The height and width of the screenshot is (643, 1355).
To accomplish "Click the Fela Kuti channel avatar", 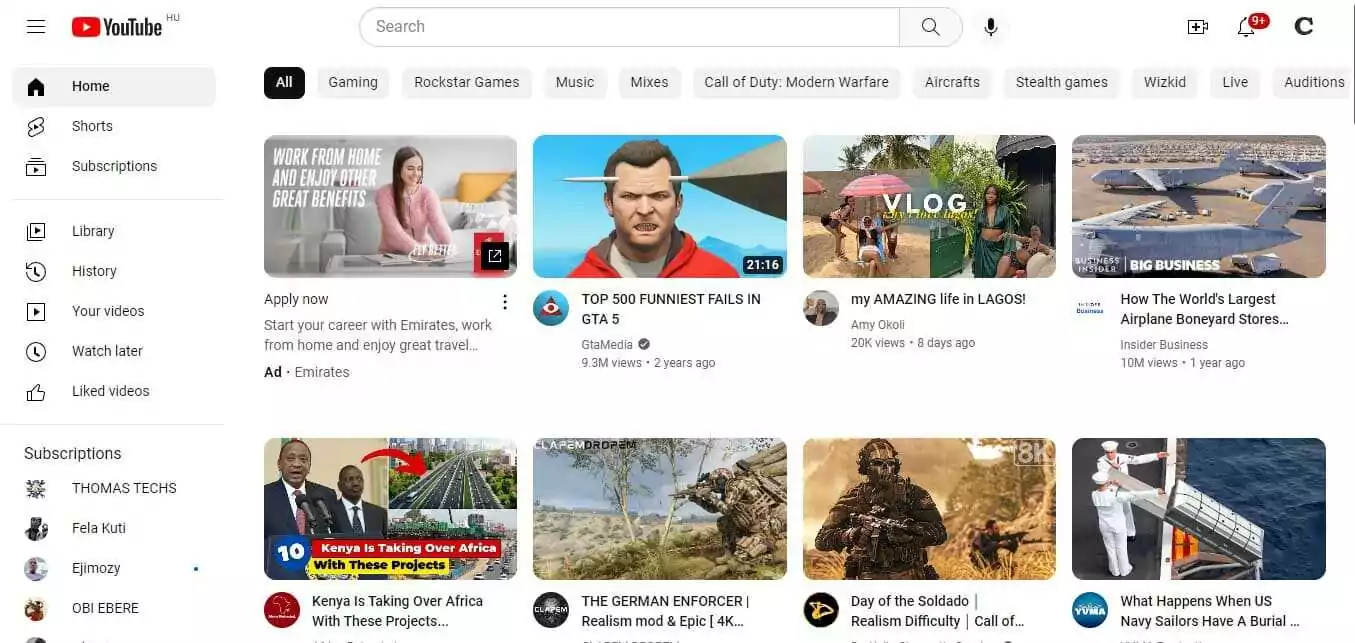I will (x=36, y=529).
